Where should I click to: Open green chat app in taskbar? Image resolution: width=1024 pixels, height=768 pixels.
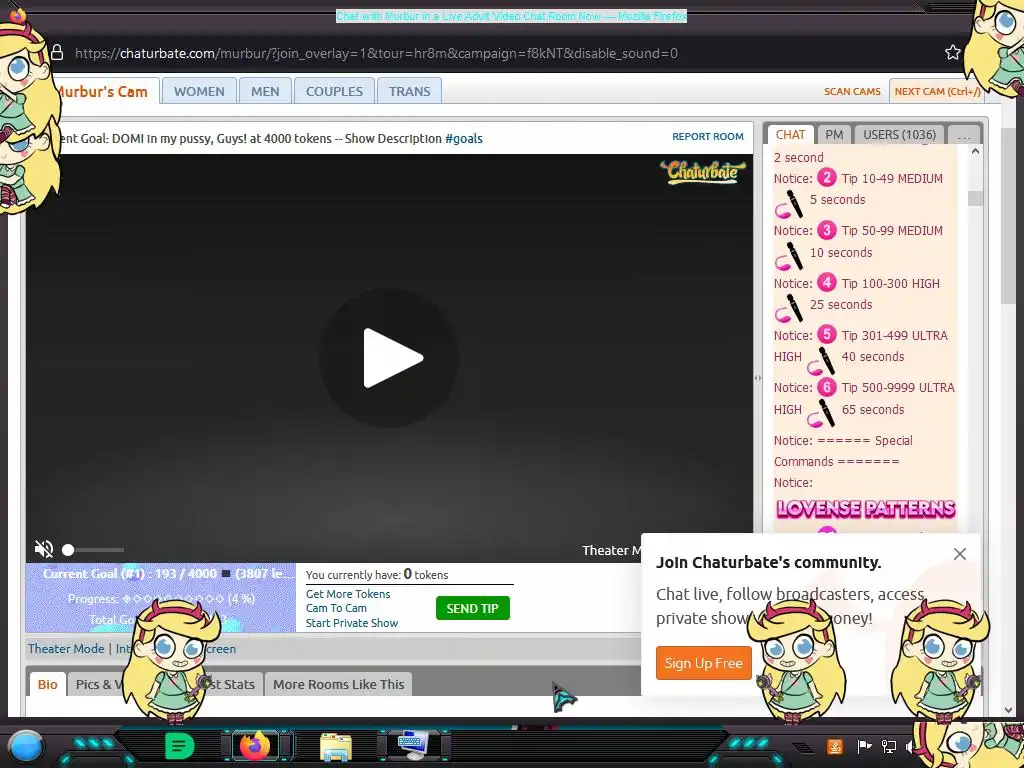179,746
